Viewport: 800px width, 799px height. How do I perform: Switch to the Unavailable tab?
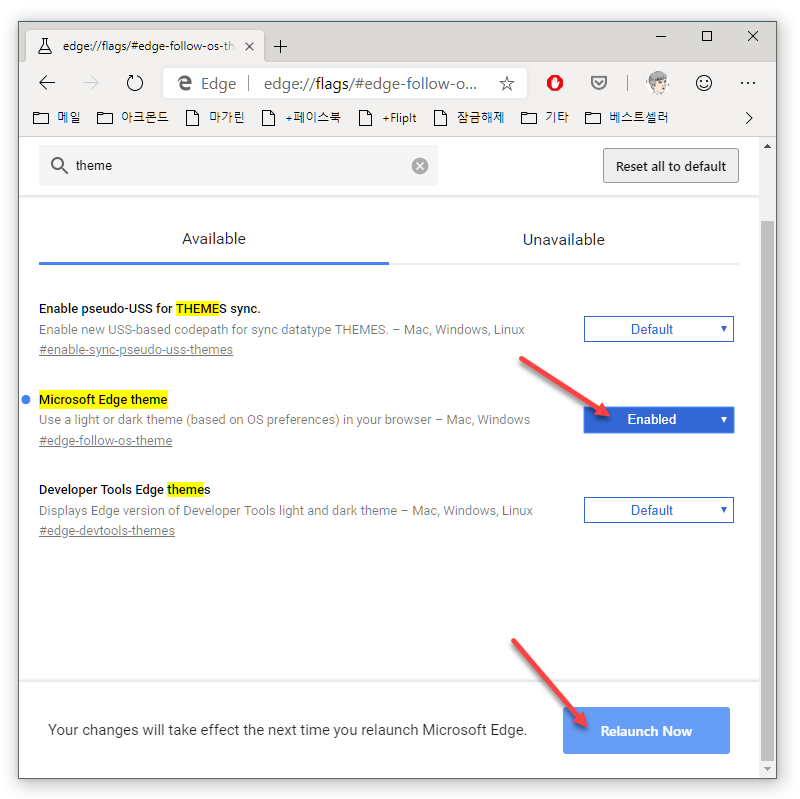(564, 239)
